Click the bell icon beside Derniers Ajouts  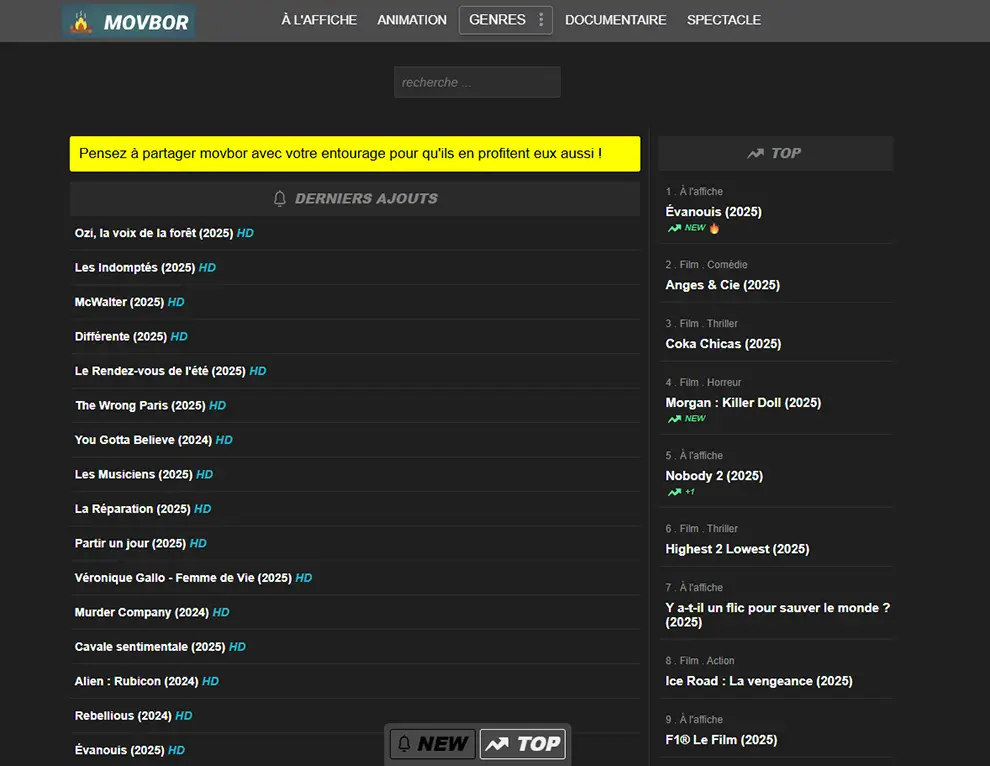coord(280,198)
